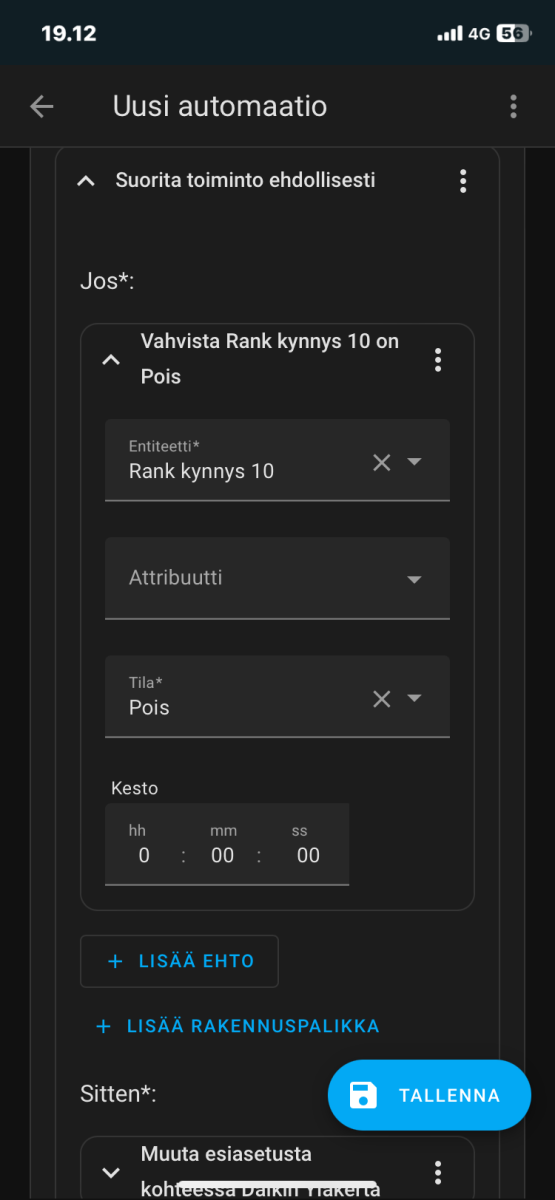Image resolution: width=555 pixels, height=1200 pixels.
Task: Open the top-right overflow menu
Action: coord(513,106)
